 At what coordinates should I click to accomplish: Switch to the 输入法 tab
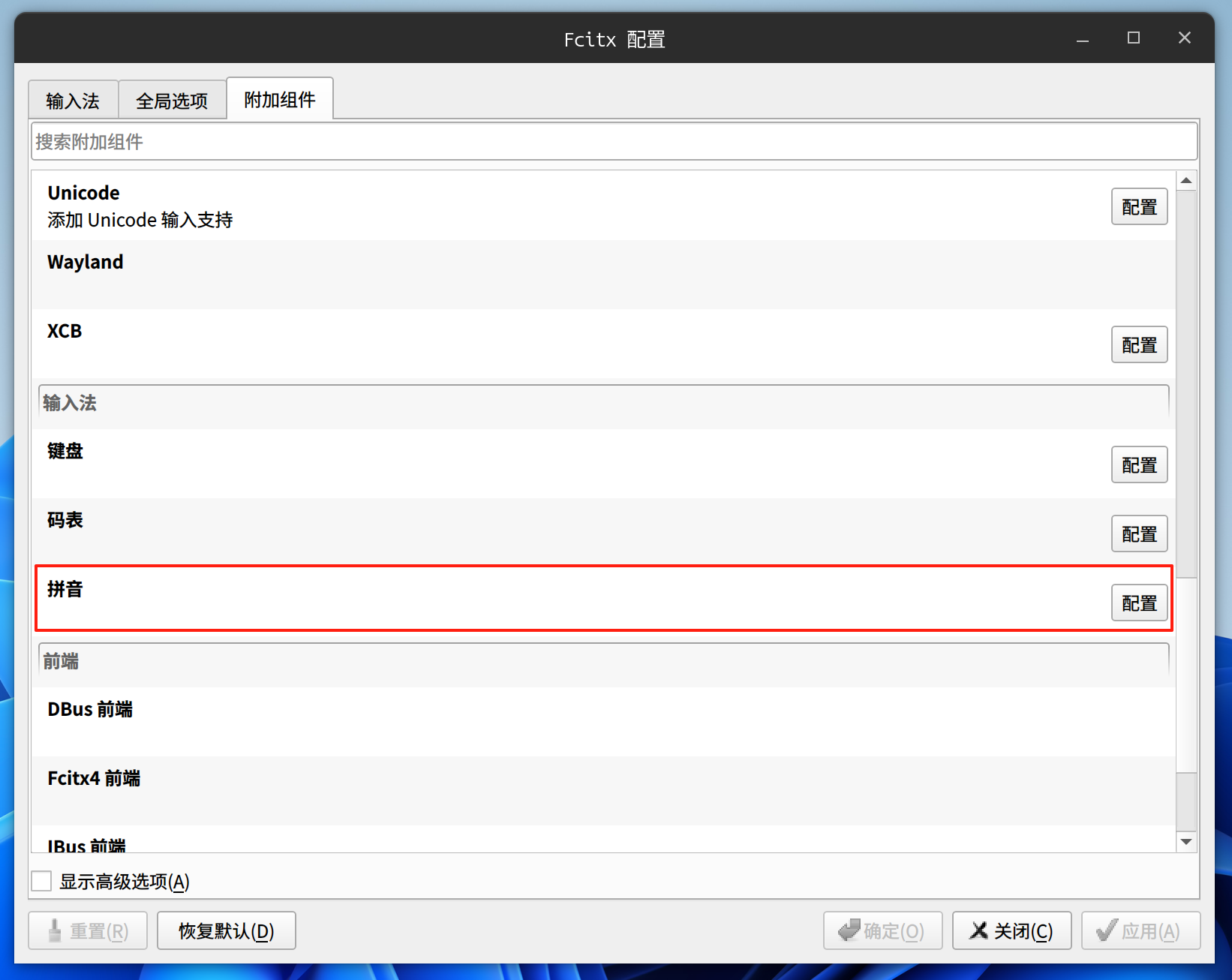(73, 101)
